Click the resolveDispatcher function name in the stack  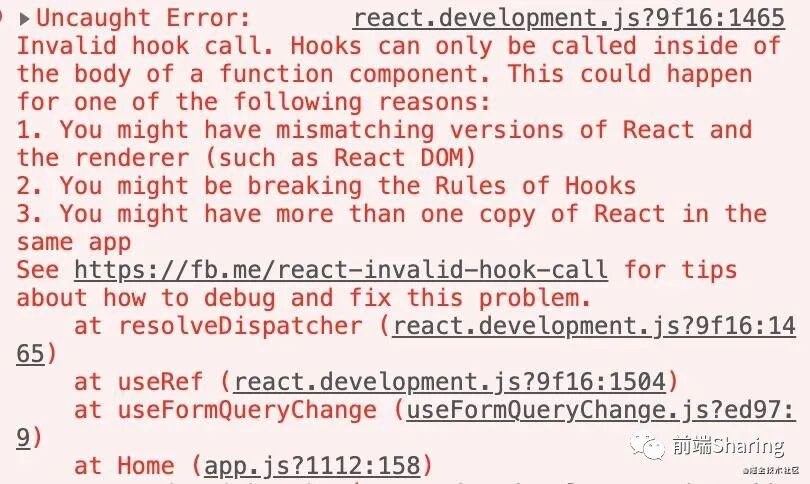(x=240, y=326)
